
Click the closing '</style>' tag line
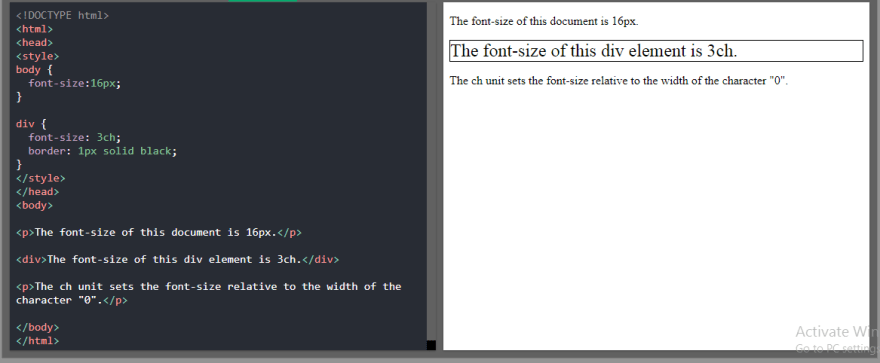(x=40, y=178)
